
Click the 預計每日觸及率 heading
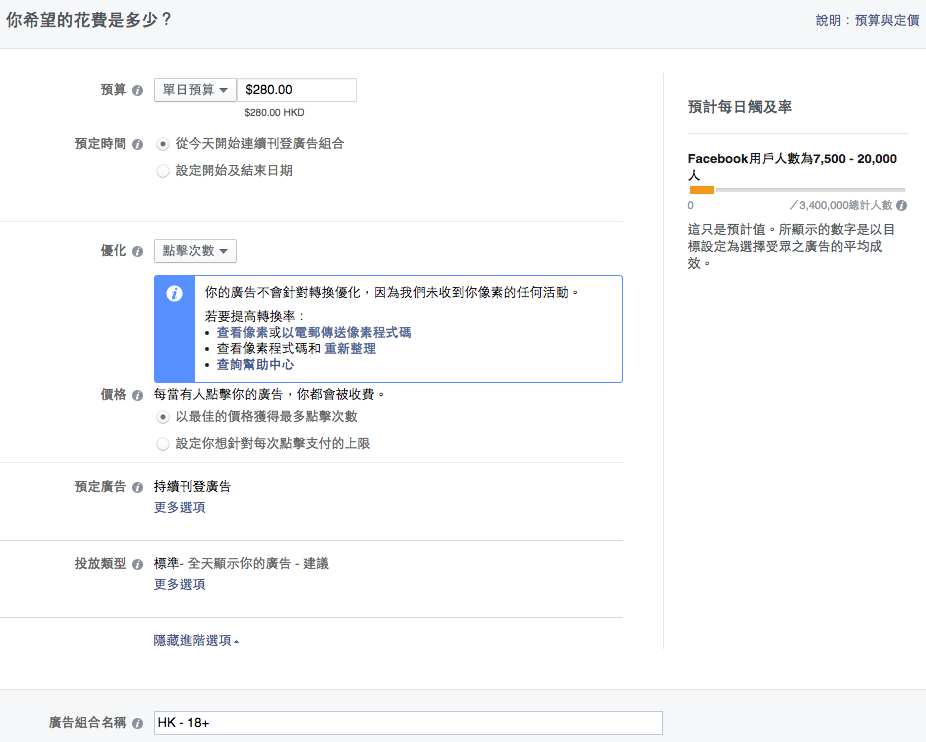tap(740, 107)
